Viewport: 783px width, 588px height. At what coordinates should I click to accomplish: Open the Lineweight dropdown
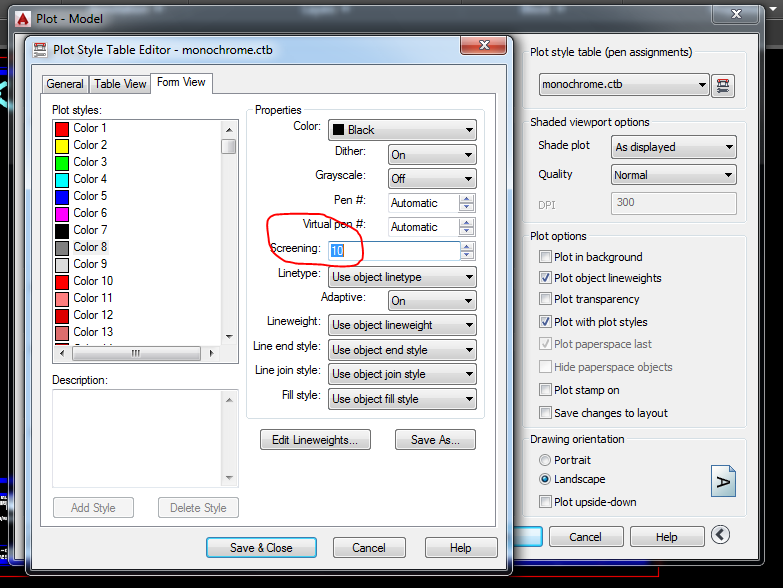point(402,325)
